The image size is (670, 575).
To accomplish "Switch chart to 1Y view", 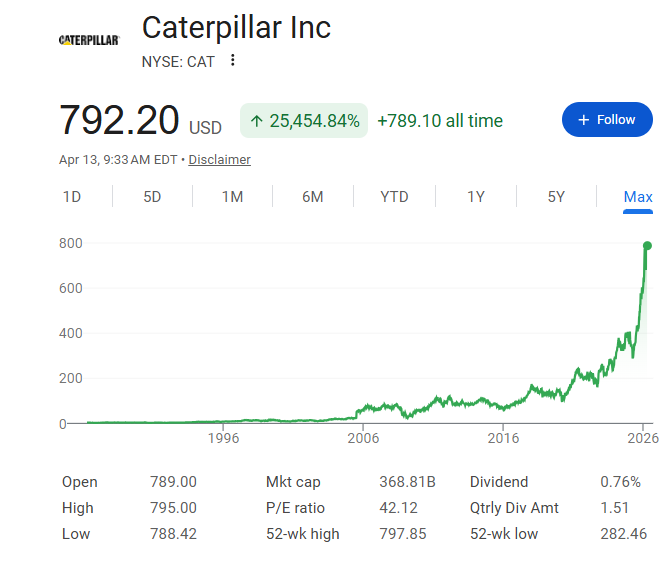I will (x=476, y=197).
